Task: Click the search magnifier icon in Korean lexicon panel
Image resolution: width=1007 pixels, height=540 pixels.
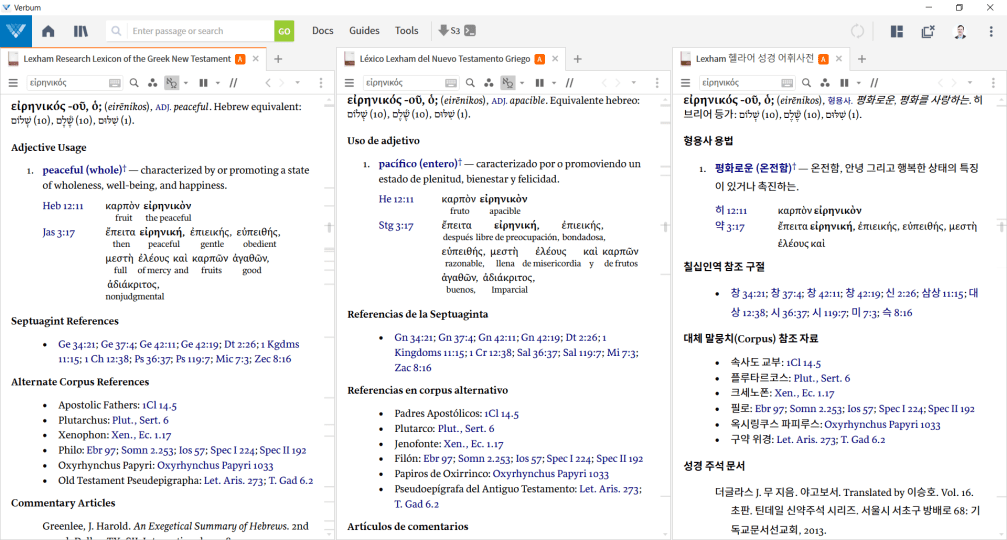Action: point(805,83)
